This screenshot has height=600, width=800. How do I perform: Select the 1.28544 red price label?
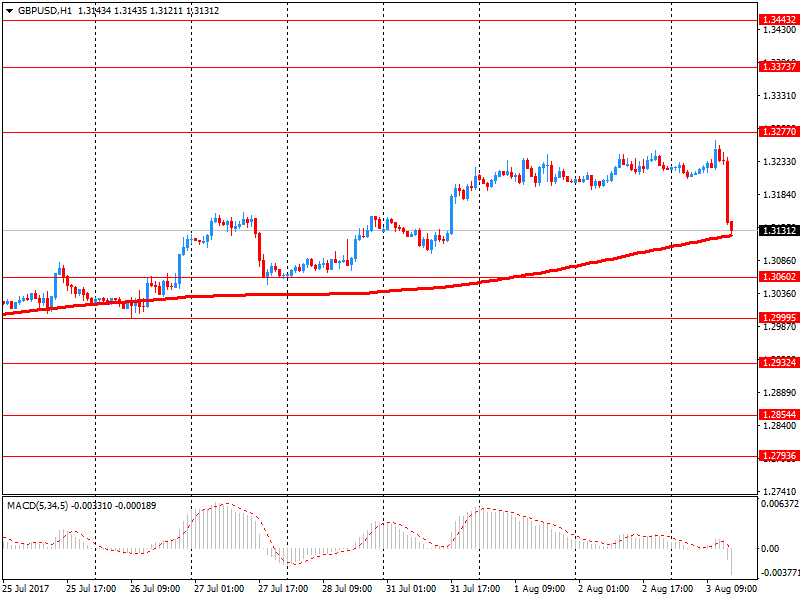tap(779, 415)
